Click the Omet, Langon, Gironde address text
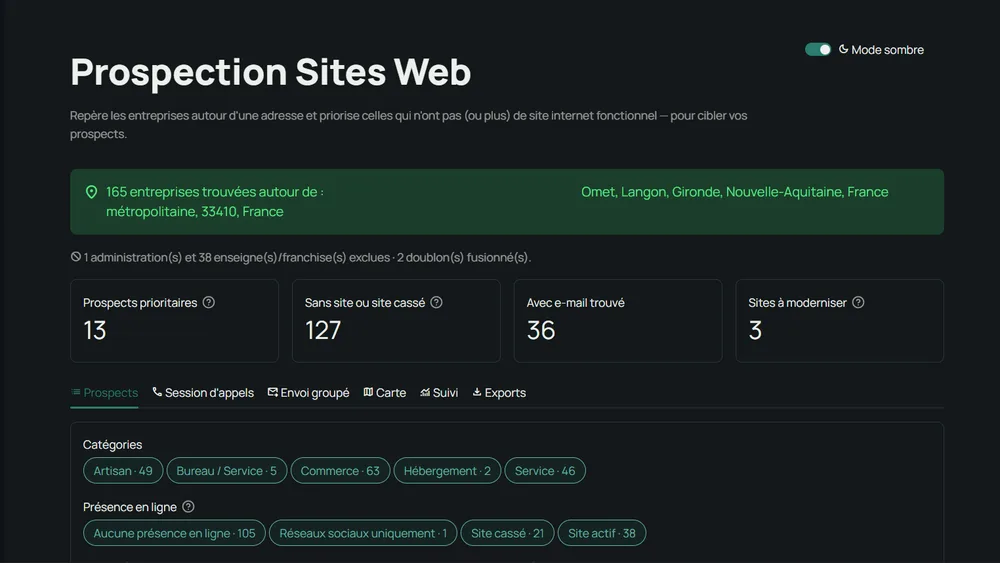1000x563 pixels. 734,192
